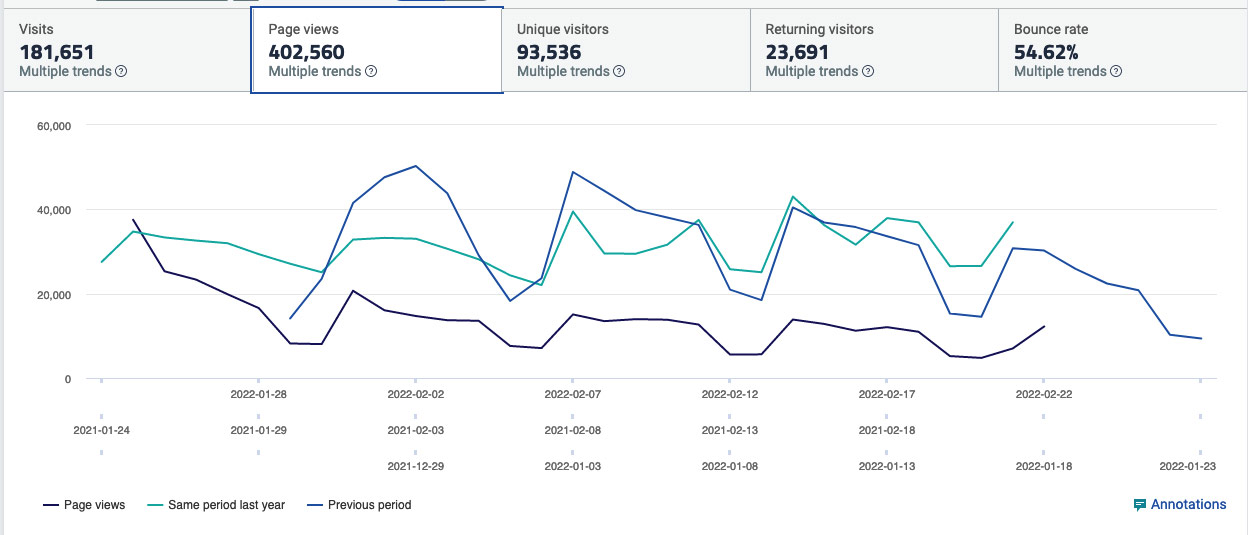Image resolution: width=1248 pixels, height=535 pixels.
Task: Click the 181,651 visits total
Action: (x=57, y=52)
